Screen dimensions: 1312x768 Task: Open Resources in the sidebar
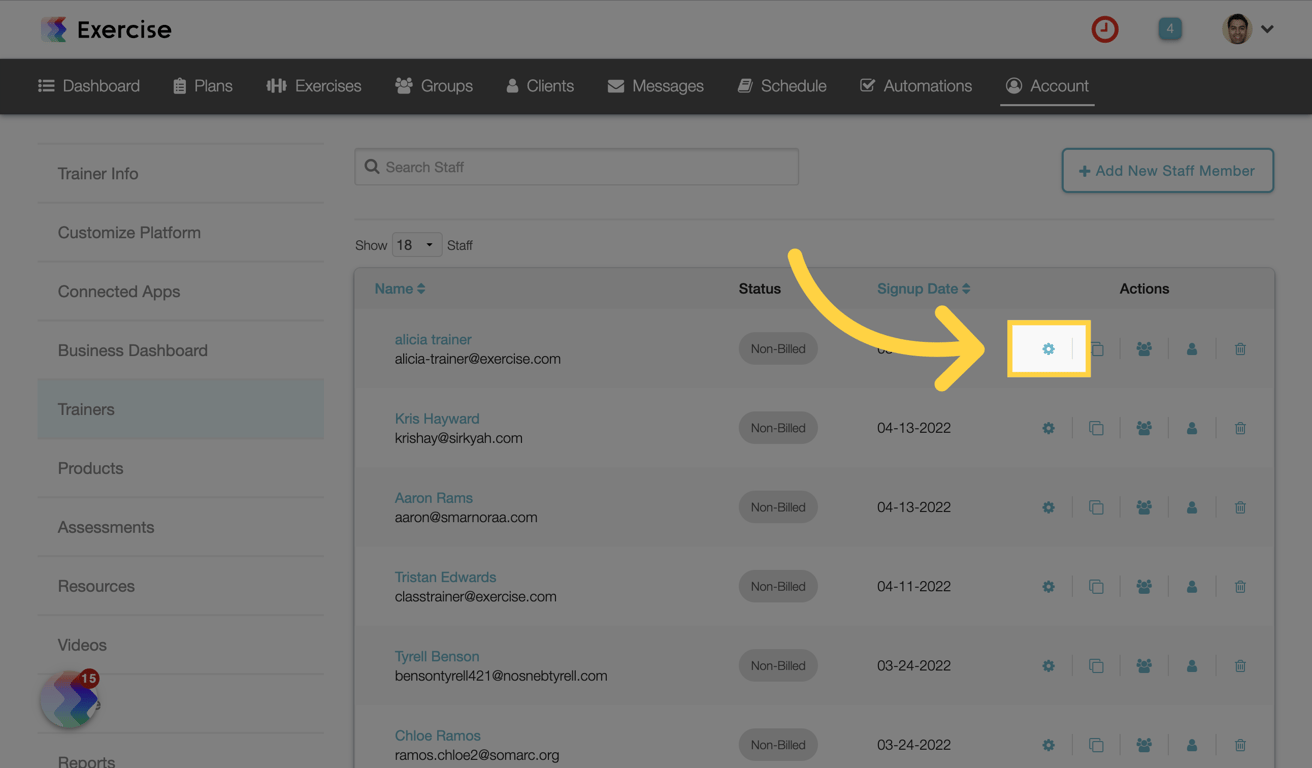coord(181,586)
